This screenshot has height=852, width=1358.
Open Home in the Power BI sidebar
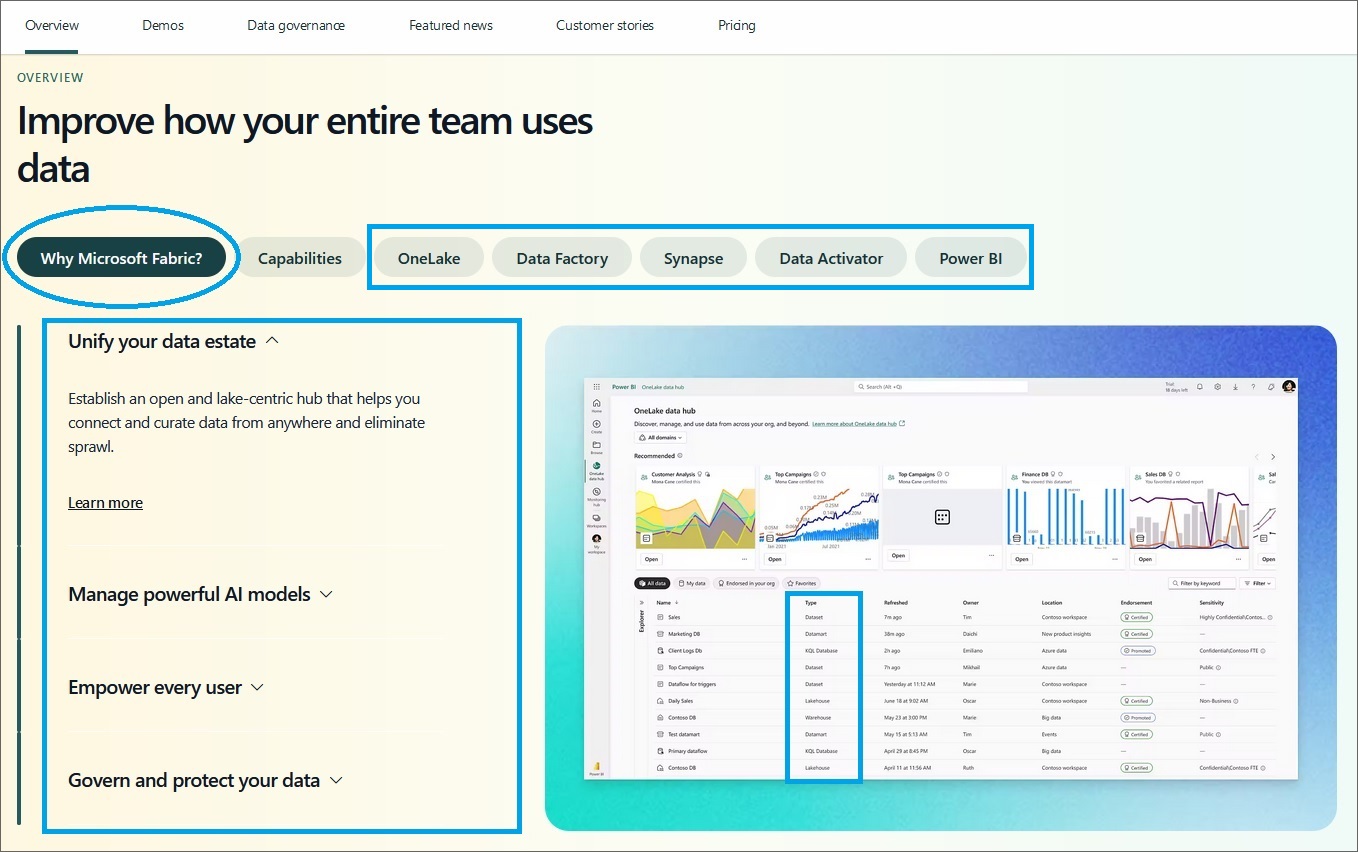[x=596, y=404]
